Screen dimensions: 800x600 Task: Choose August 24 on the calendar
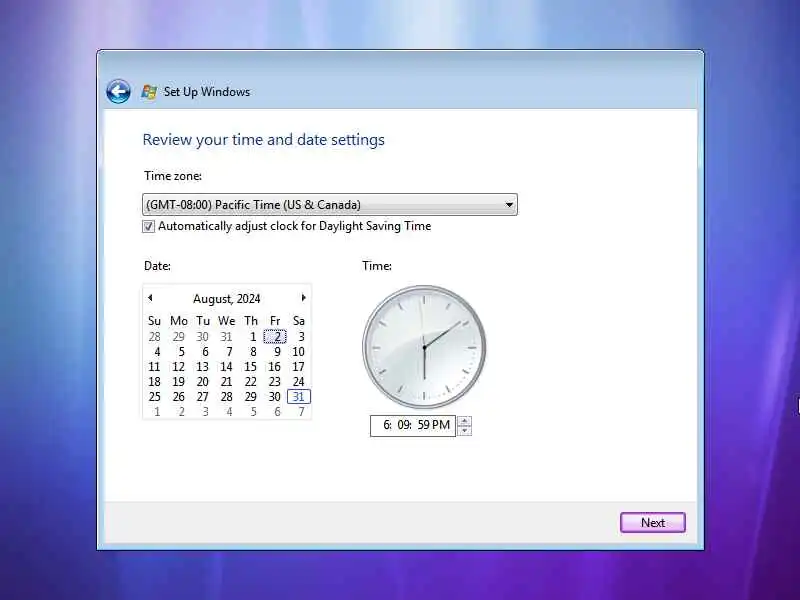point(298,382)
